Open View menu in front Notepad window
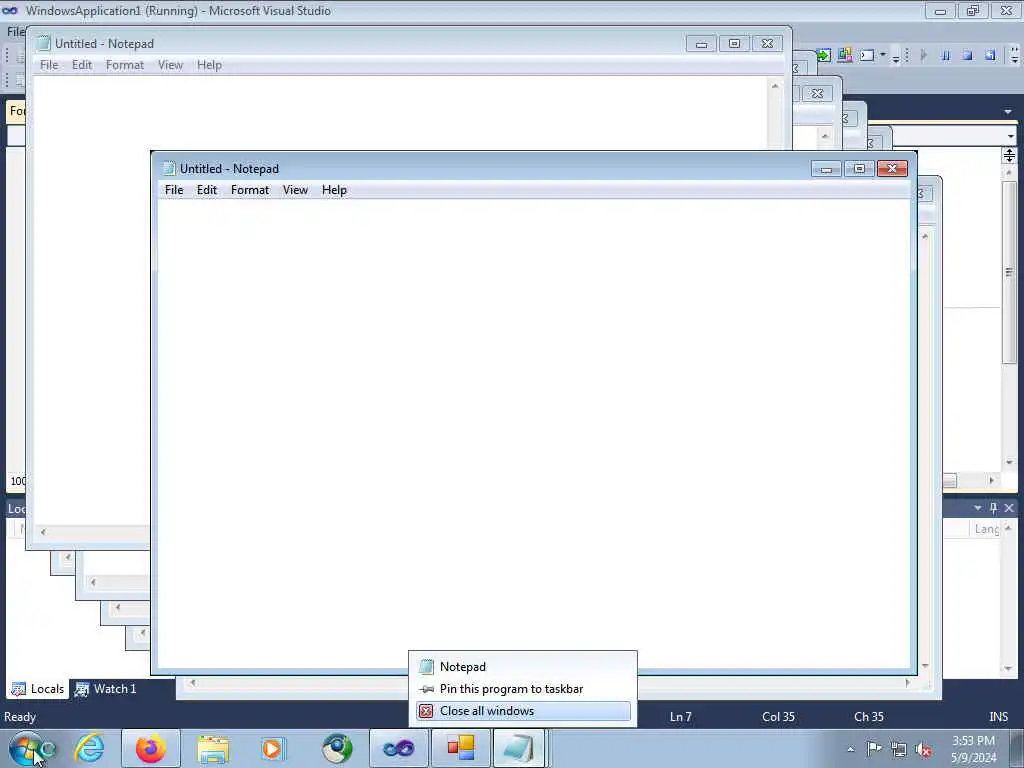The image size is (1024, 768). click(x=295, y=189)
